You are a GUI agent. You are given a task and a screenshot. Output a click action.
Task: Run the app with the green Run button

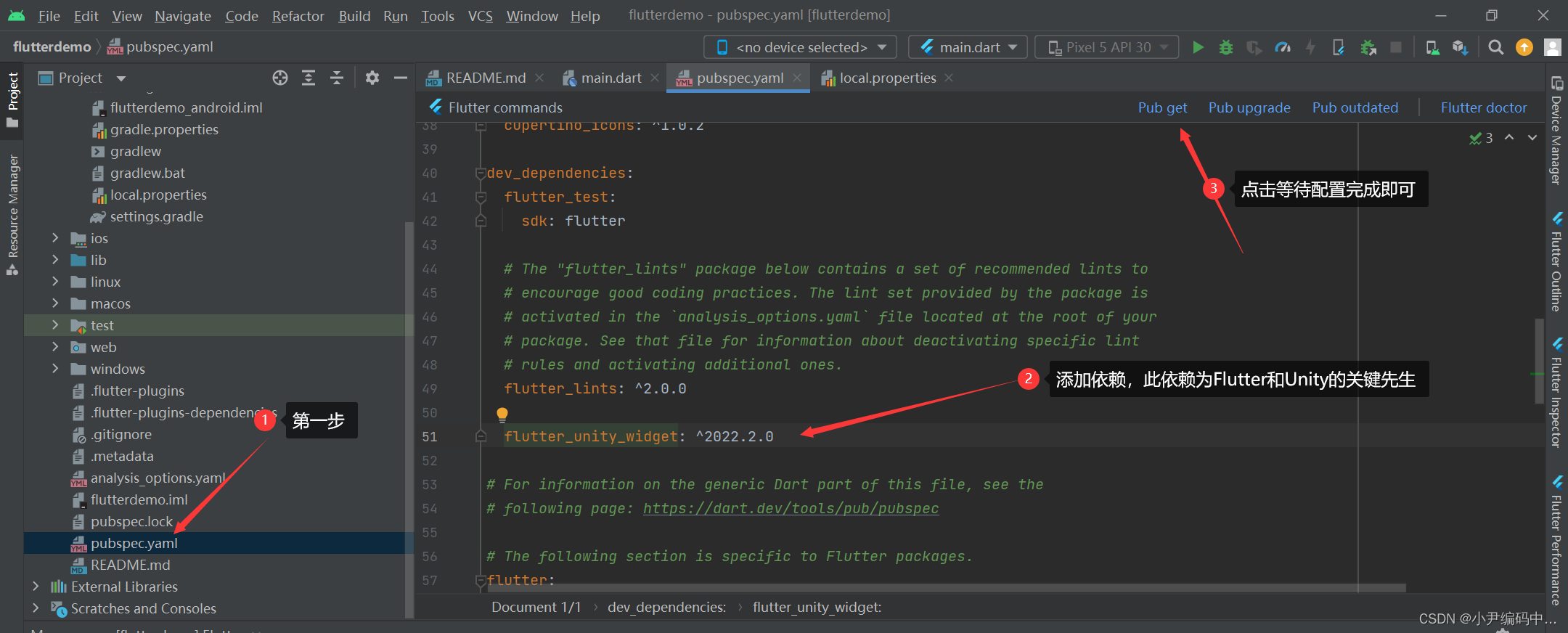[x=1199, y=47]
